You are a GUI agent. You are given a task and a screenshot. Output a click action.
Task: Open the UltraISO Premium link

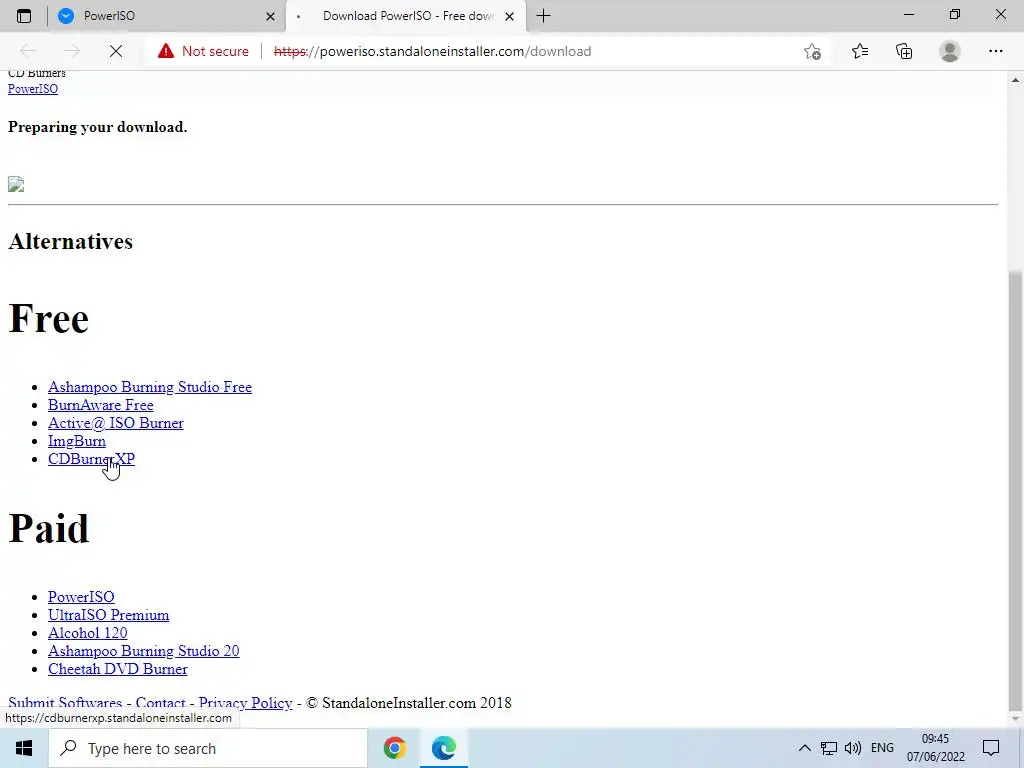108,615
